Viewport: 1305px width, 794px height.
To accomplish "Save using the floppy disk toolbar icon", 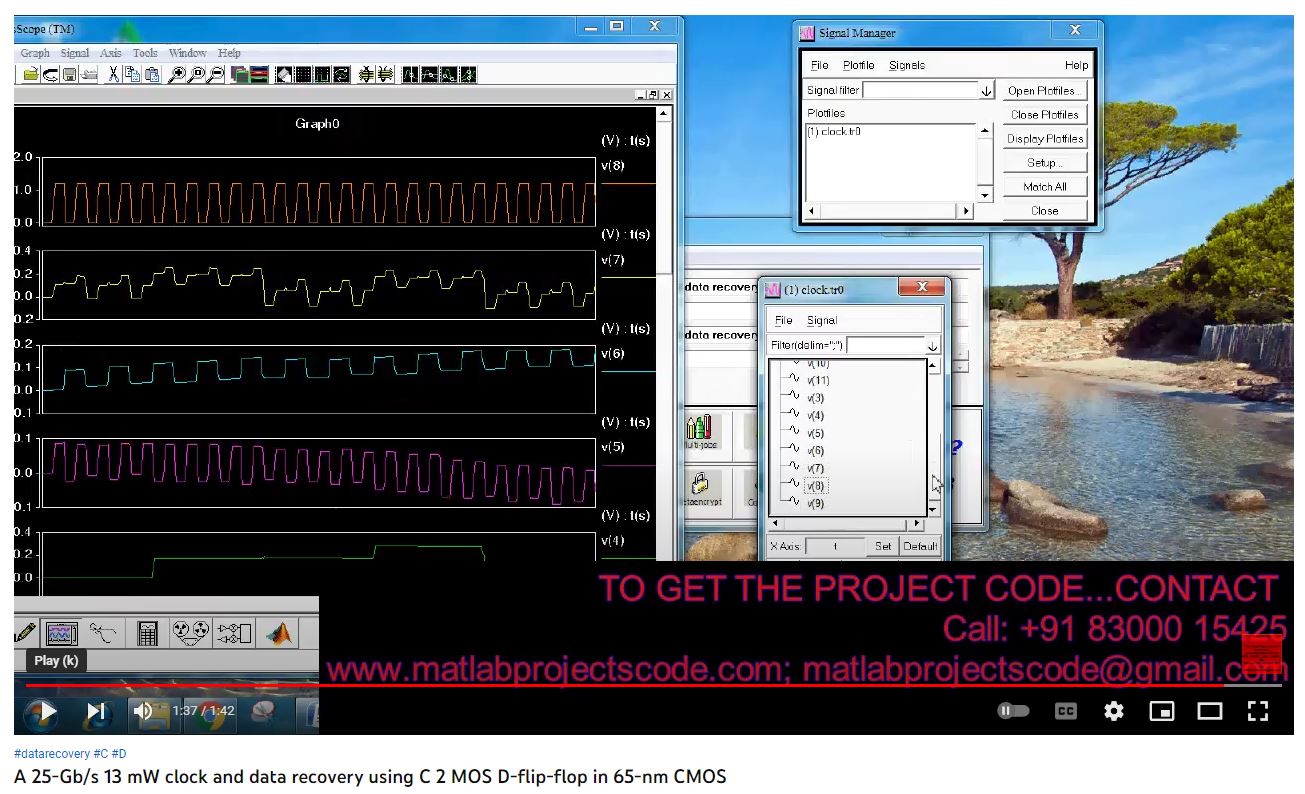I will pos(69,74).
